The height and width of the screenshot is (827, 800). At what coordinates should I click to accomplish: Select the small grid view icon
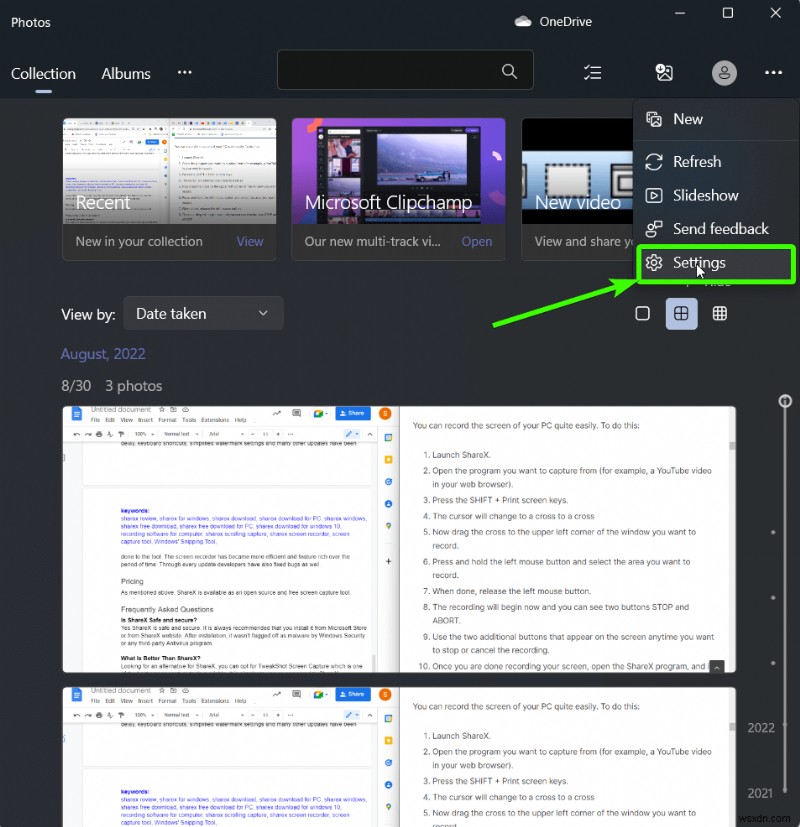click(x=719, y=313)
